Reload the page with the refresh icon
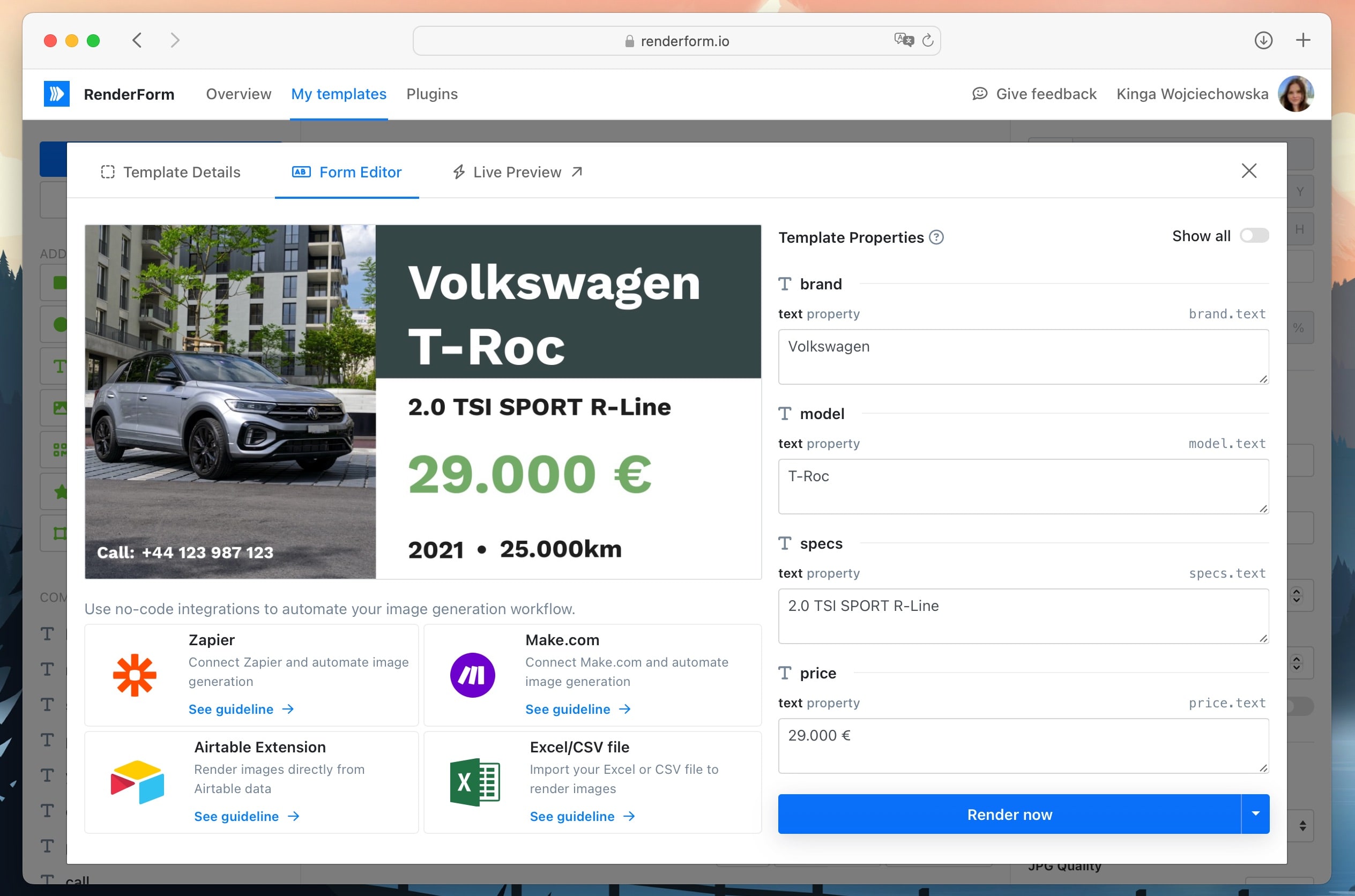This screenshot has width=1355, height=896. pos(927,40)
